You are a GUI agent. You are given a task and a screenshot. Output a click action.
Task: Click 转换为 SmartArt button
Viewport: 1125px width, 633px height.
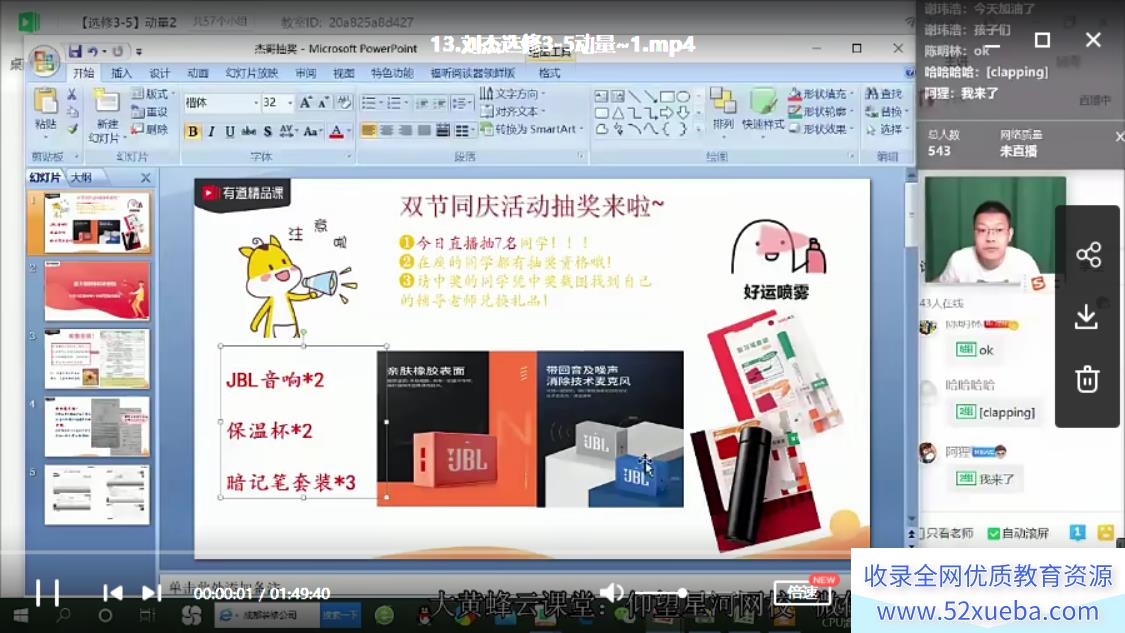tap(532, 129)
